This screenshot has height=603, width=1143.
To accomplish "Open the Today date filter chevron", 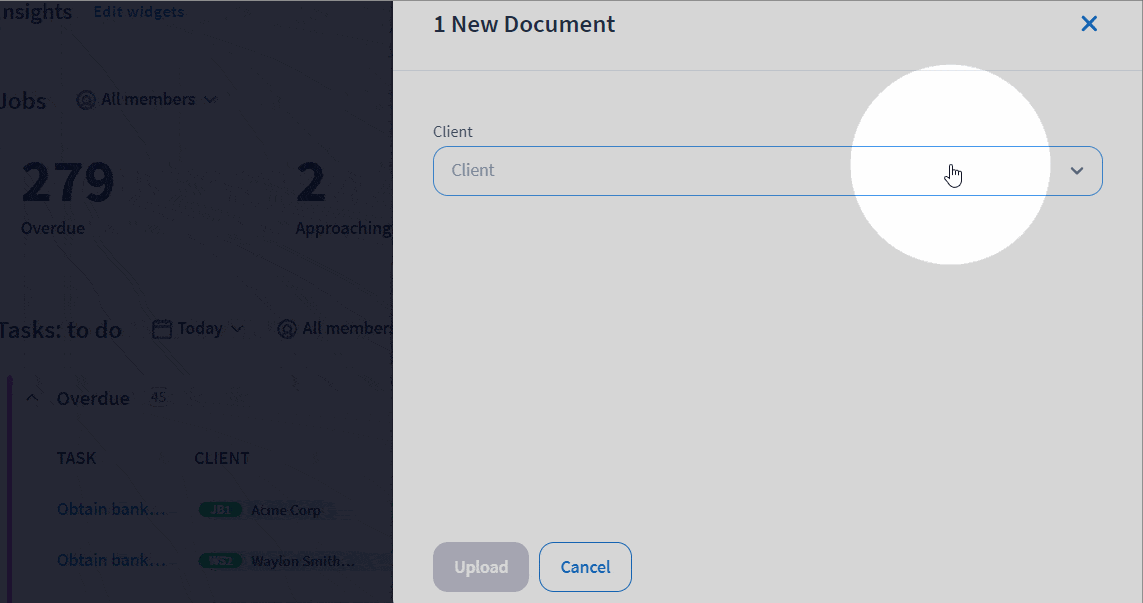I will click(237, 329).
